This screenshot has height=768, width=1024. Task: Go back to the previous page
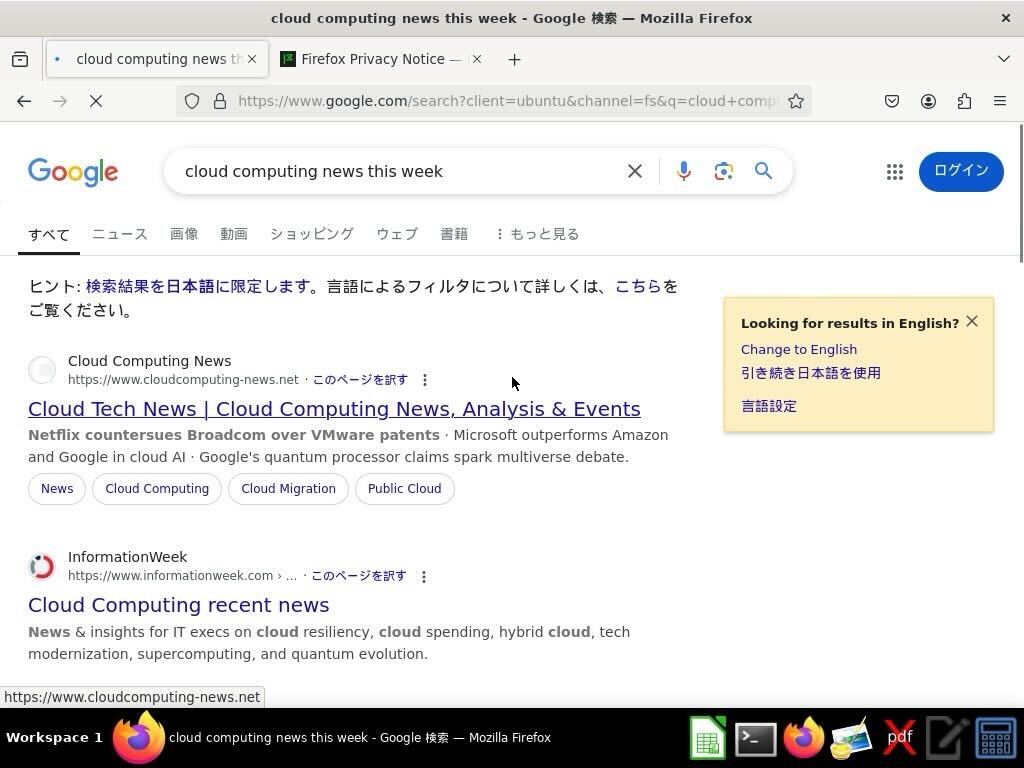tap(24, 101)
